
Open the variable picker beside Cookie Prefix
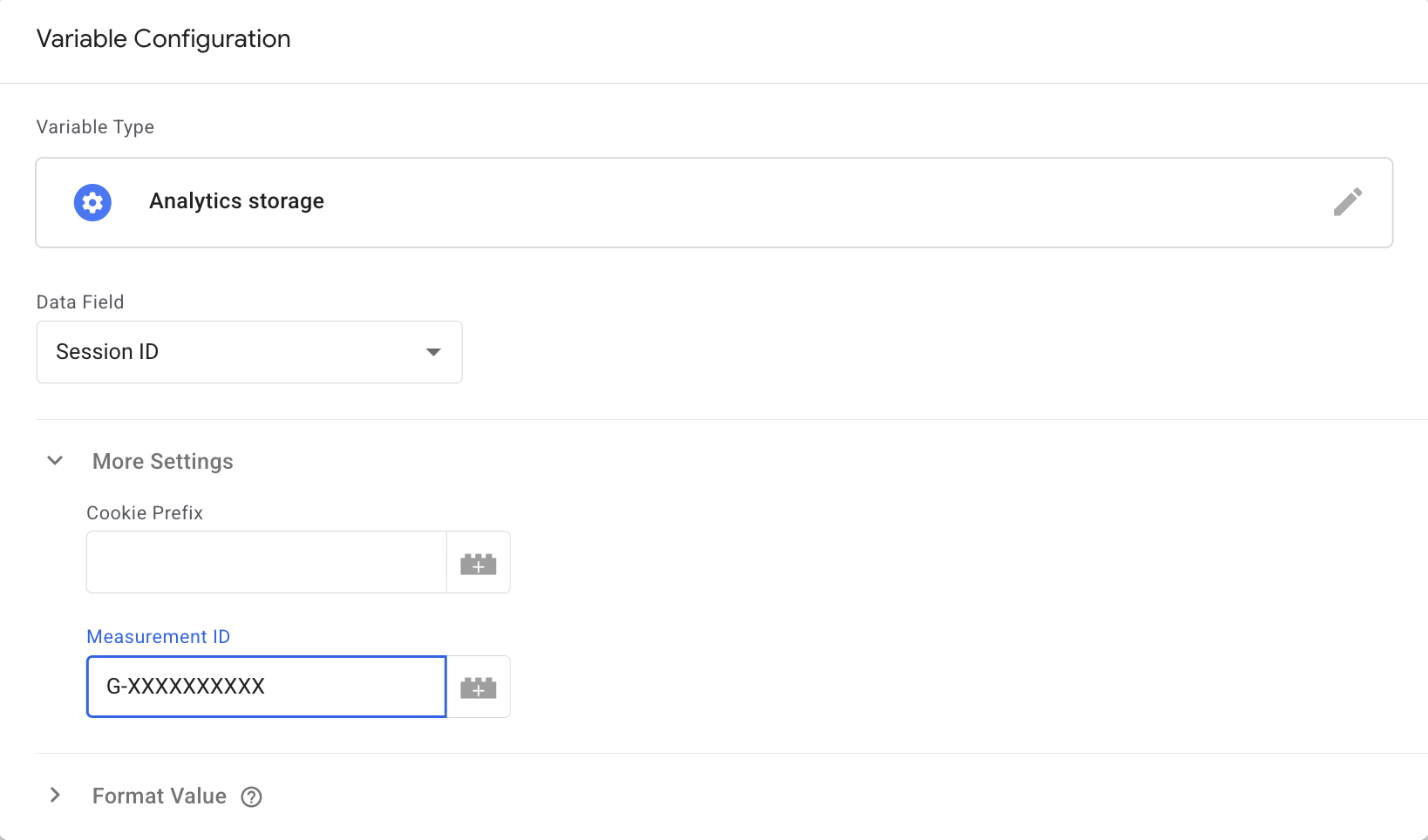coord(478,562)
